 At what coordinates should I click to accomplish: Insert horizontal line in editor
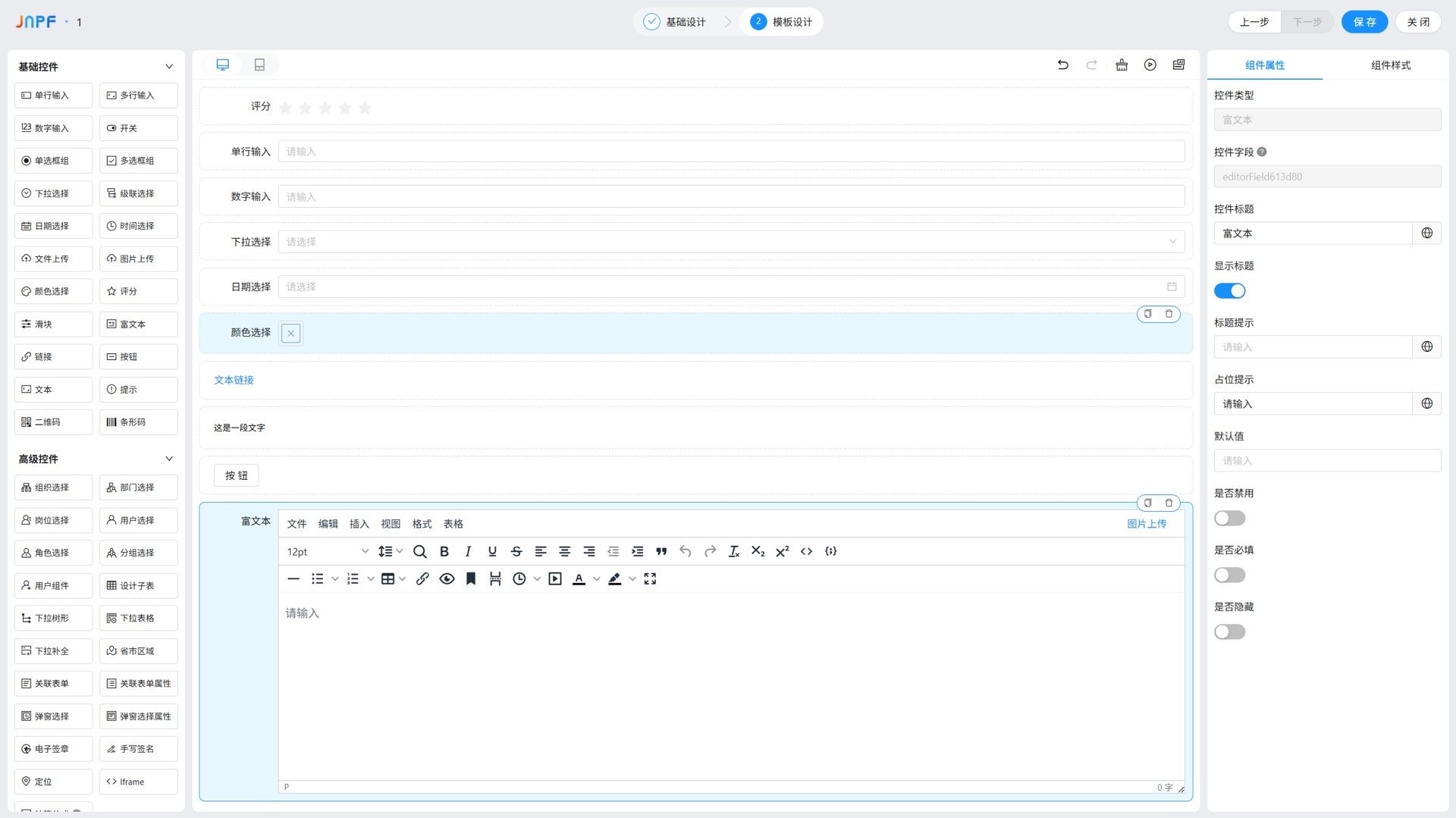(293, 578)
